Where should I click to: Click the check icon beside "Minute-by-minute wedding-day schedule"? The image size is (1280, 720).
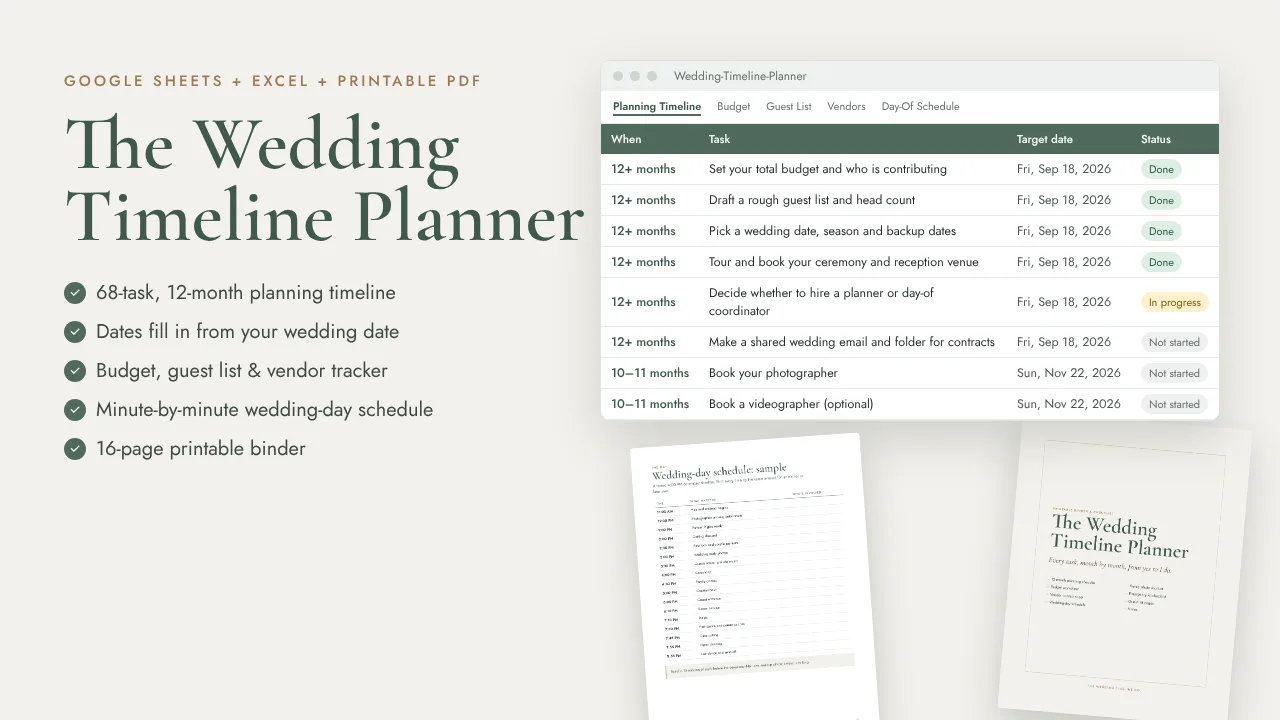pyautogui.click(x=75, y=410)
